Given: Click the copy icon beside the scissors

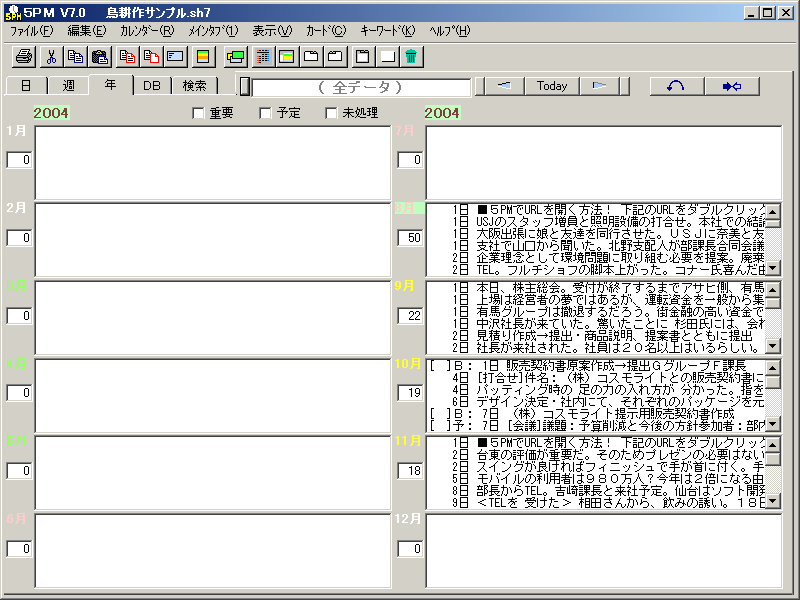Looking at the screenshot, I should [76, 57].
